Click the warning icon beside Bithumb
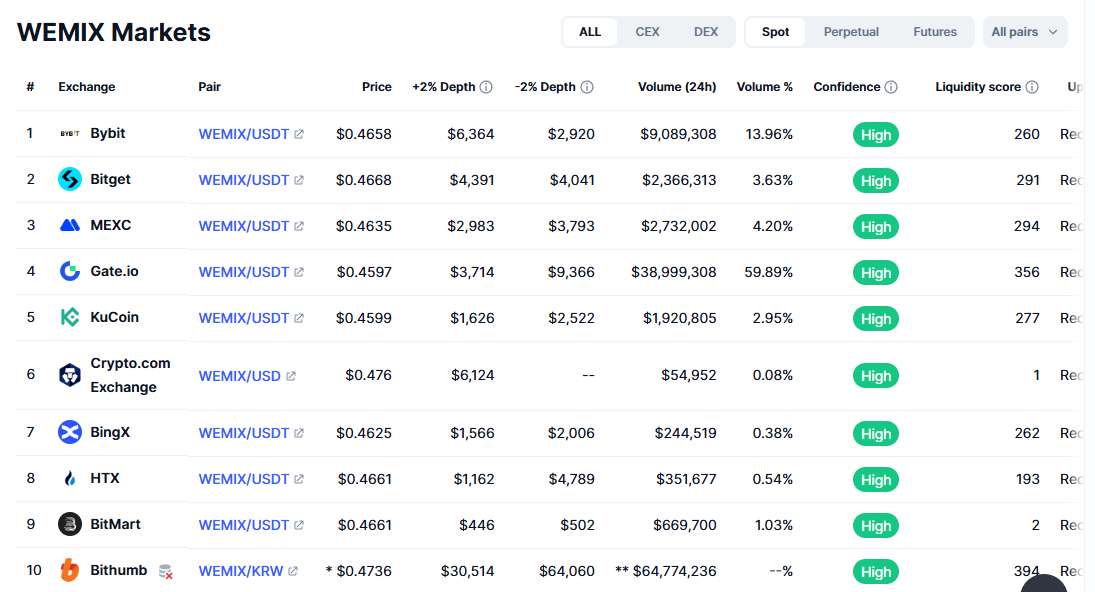The height and width of the screenshot is (592, 1095). 166,572
